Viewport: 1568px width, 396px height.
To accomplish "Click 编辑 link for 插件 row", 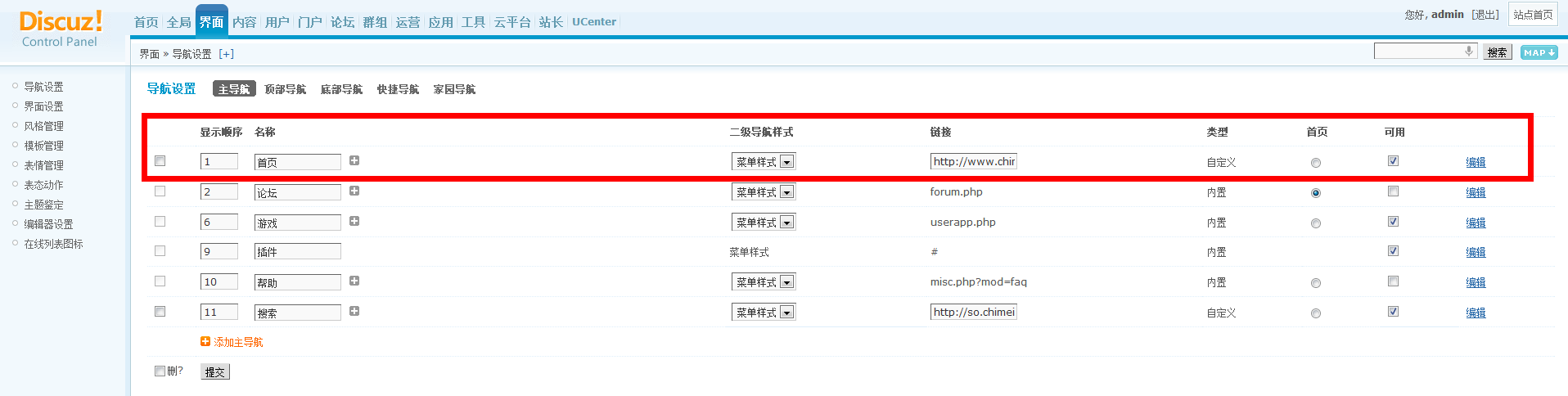I will click(x=1476, y=252).
